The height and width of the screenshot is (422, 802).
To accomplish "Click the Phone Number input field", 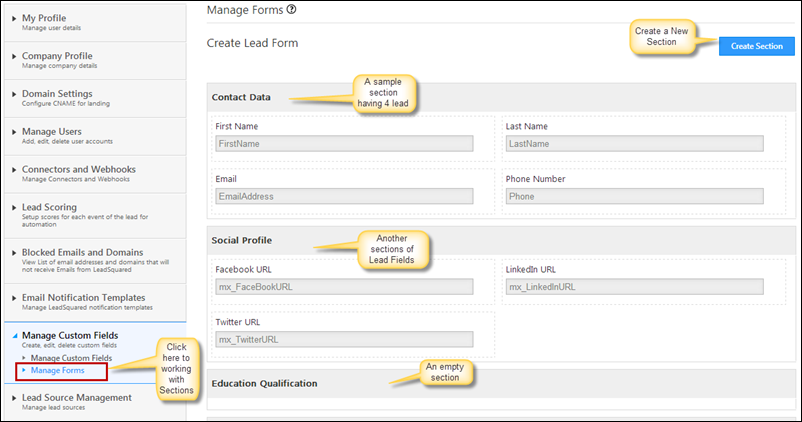I will [634, 196].
